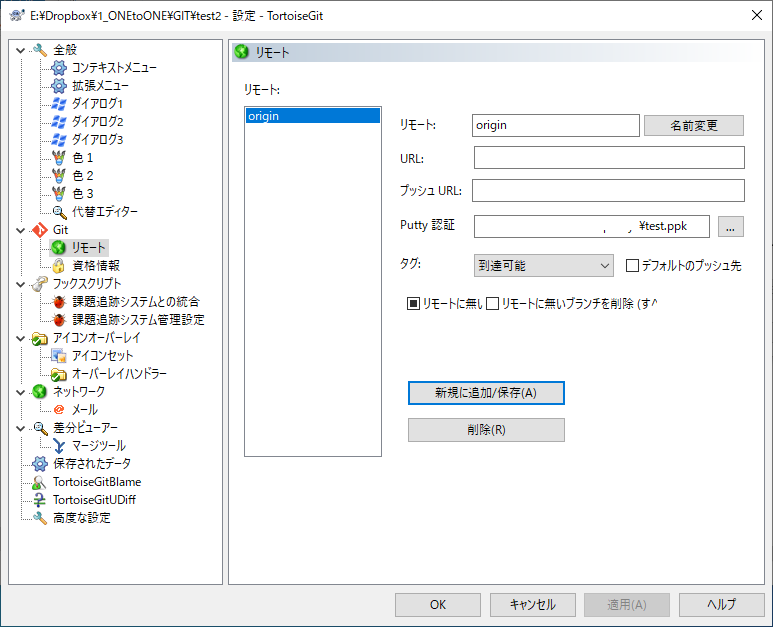Click the palette icon for 色 2
Screen dimensions: 773x627
59,175
